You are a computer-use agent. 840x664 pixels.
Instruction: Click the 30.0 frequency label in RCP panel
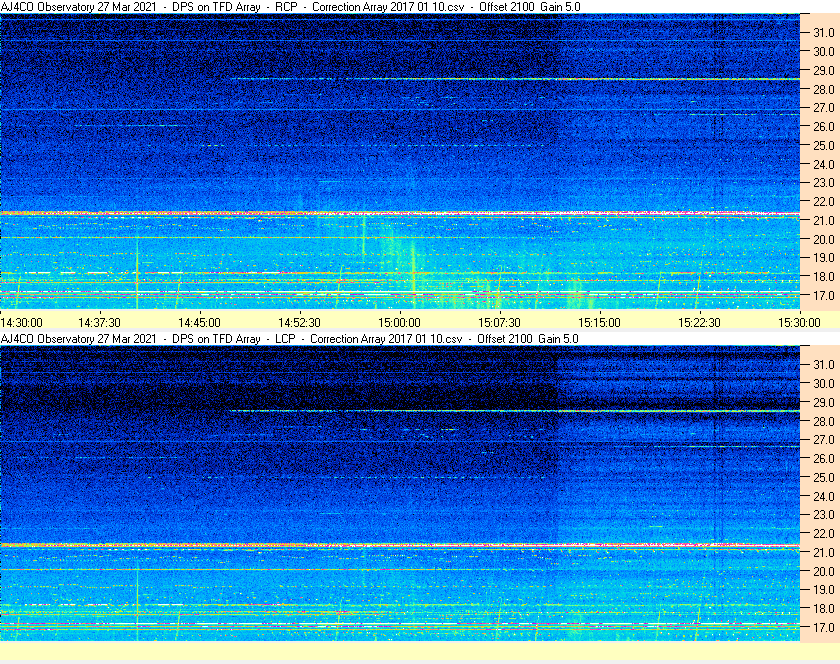tap(824, 51)
